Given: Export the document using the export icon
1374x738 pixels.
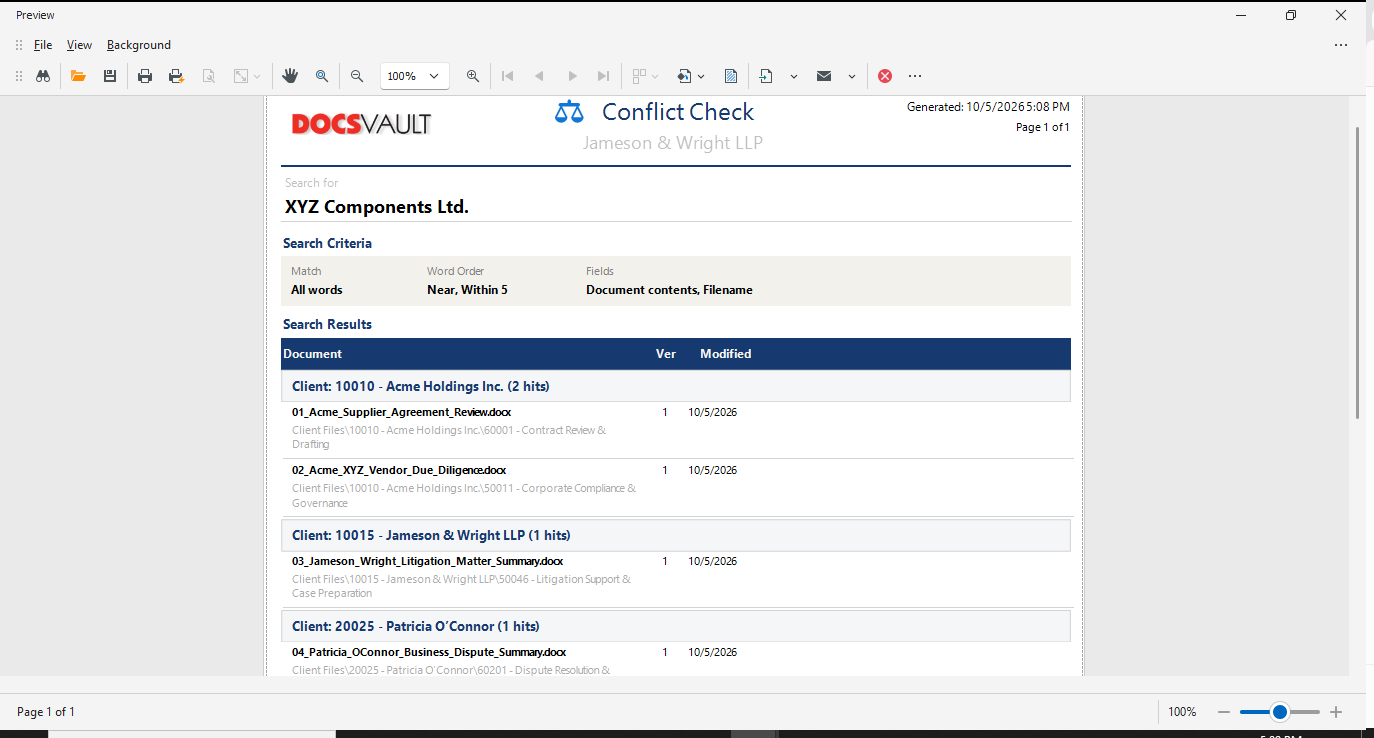Looking at the screenshot, I should pyautogui.click(x=766, y=76).
